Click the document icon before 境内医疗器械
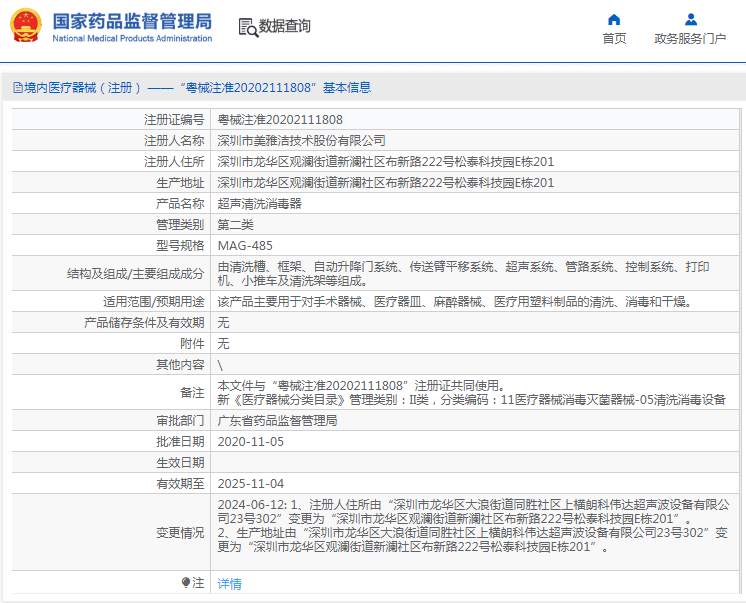Screen dimensions: 746x603 tap(18, 88)
